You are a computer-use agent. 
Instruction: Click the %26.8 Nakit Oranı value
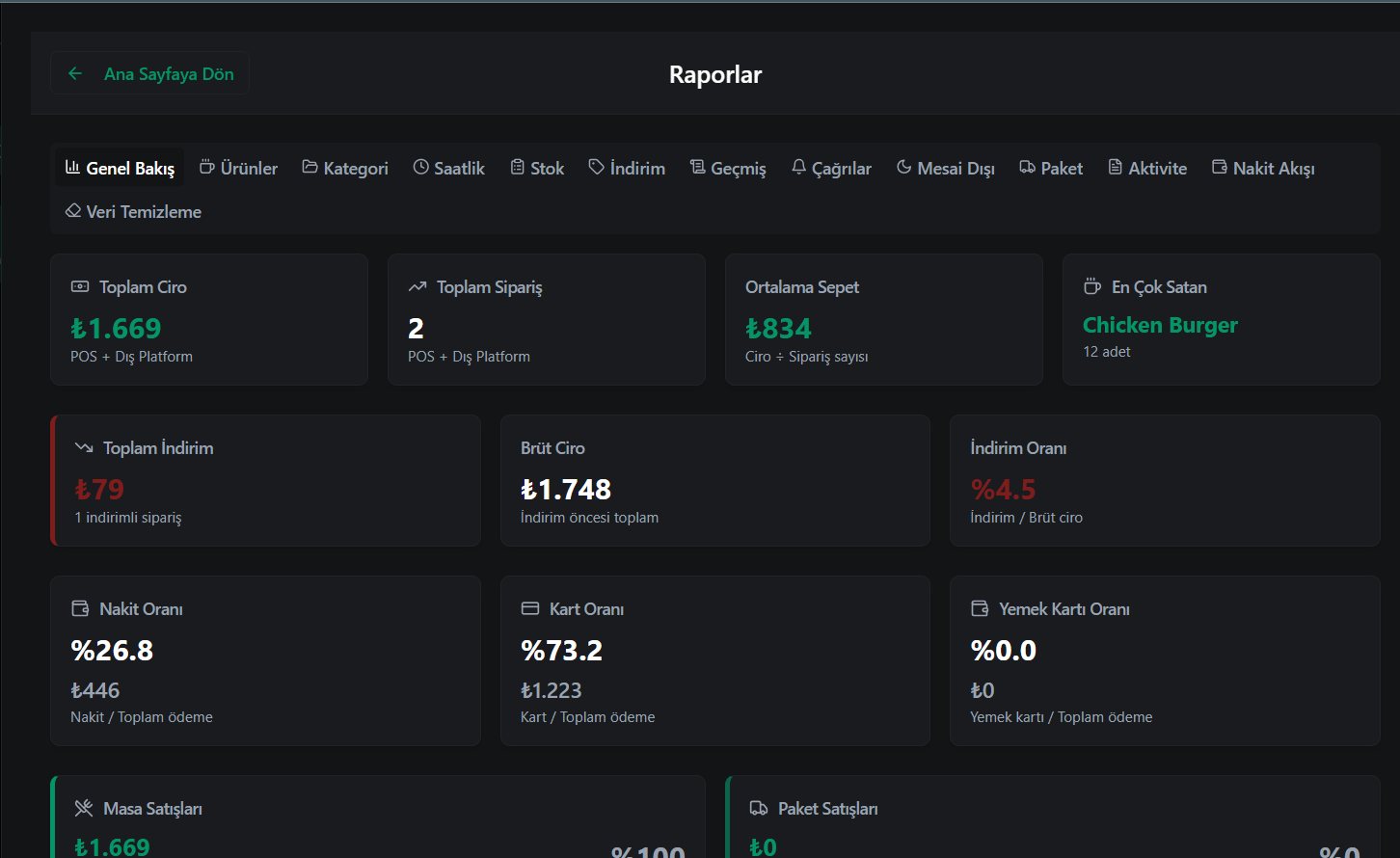point(112,651)
